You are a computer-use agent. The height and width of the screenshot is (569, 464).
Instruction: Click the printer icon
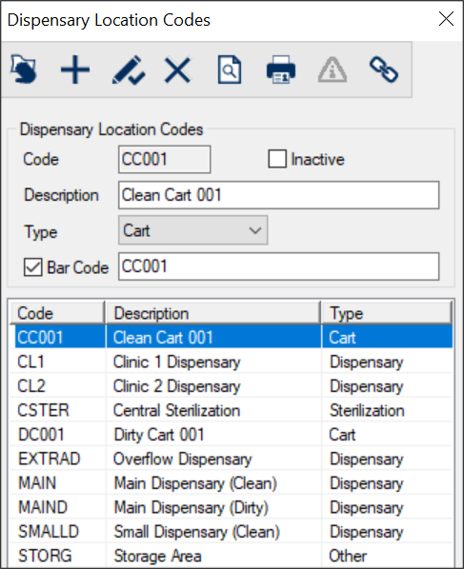click(281, 69)
